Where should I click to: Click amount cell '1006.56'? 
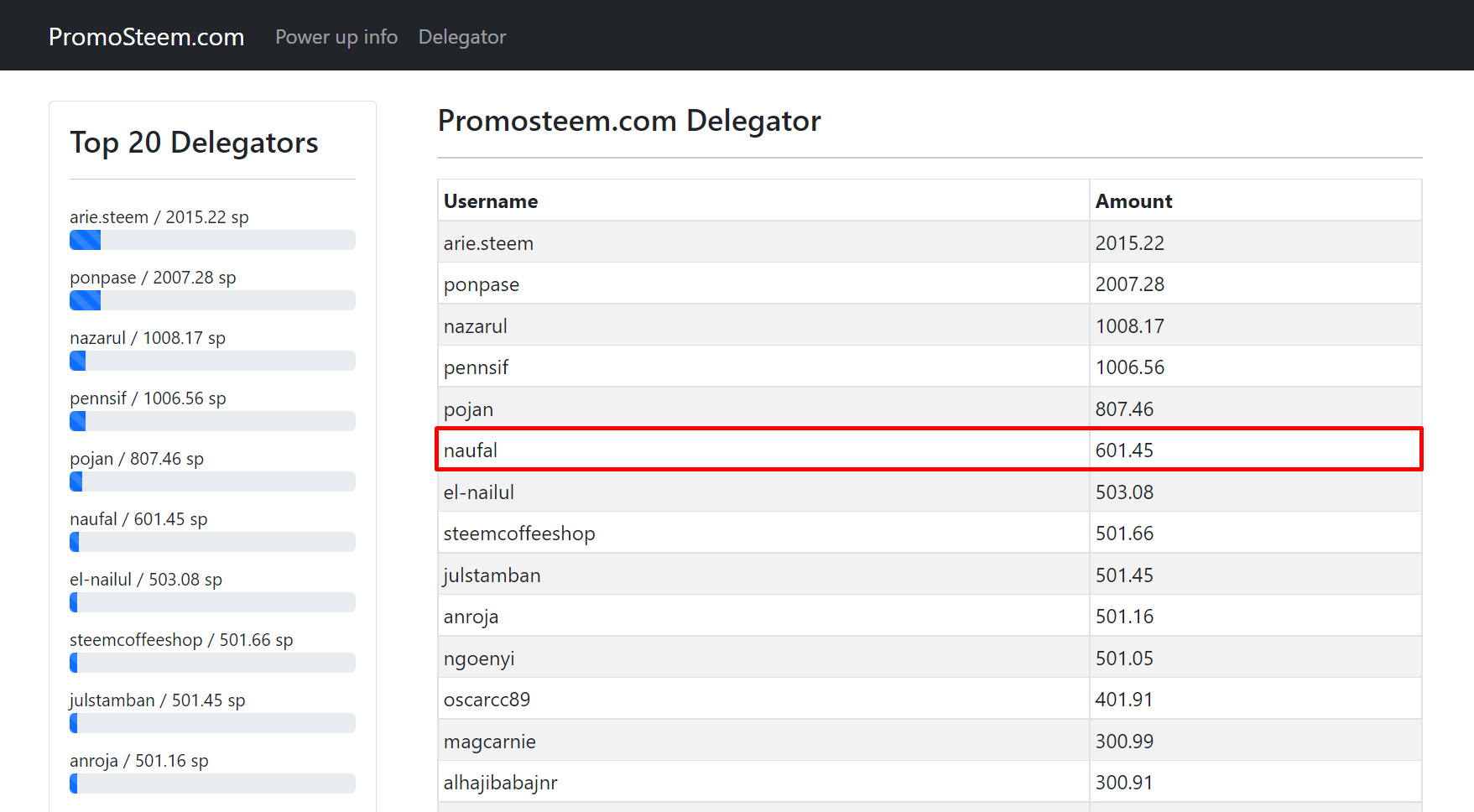click(x=1255, y=367)
